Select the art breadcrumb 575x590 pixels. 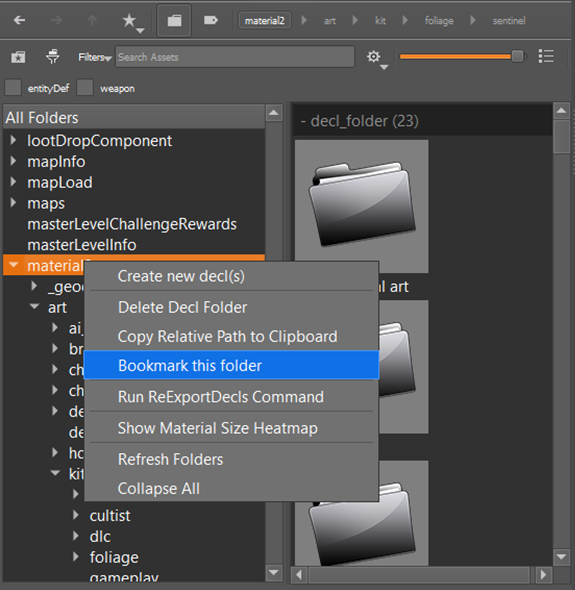tap(330, 21)
